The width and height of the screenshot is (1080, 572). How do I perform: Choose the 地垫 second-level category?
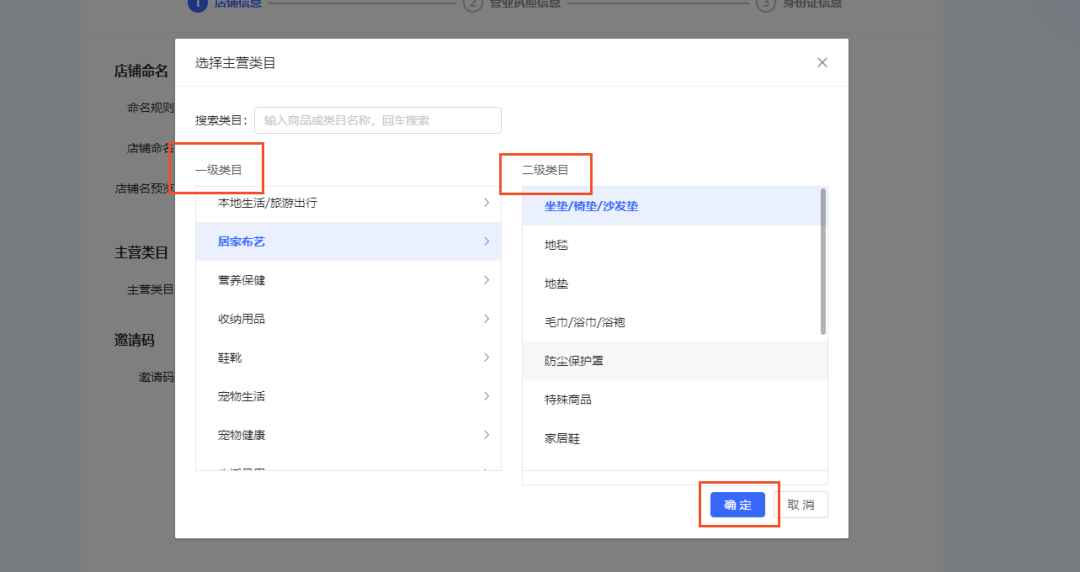[x=672, y=283]
